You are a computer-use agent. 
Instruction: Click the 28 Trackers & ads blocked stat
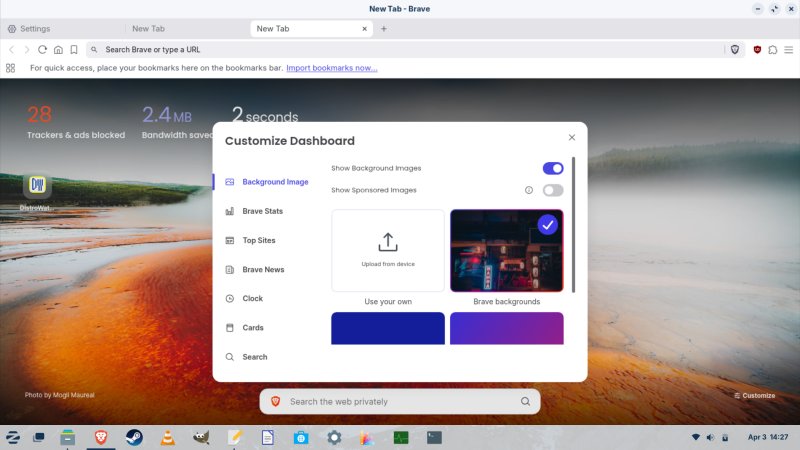click(76, 122)
